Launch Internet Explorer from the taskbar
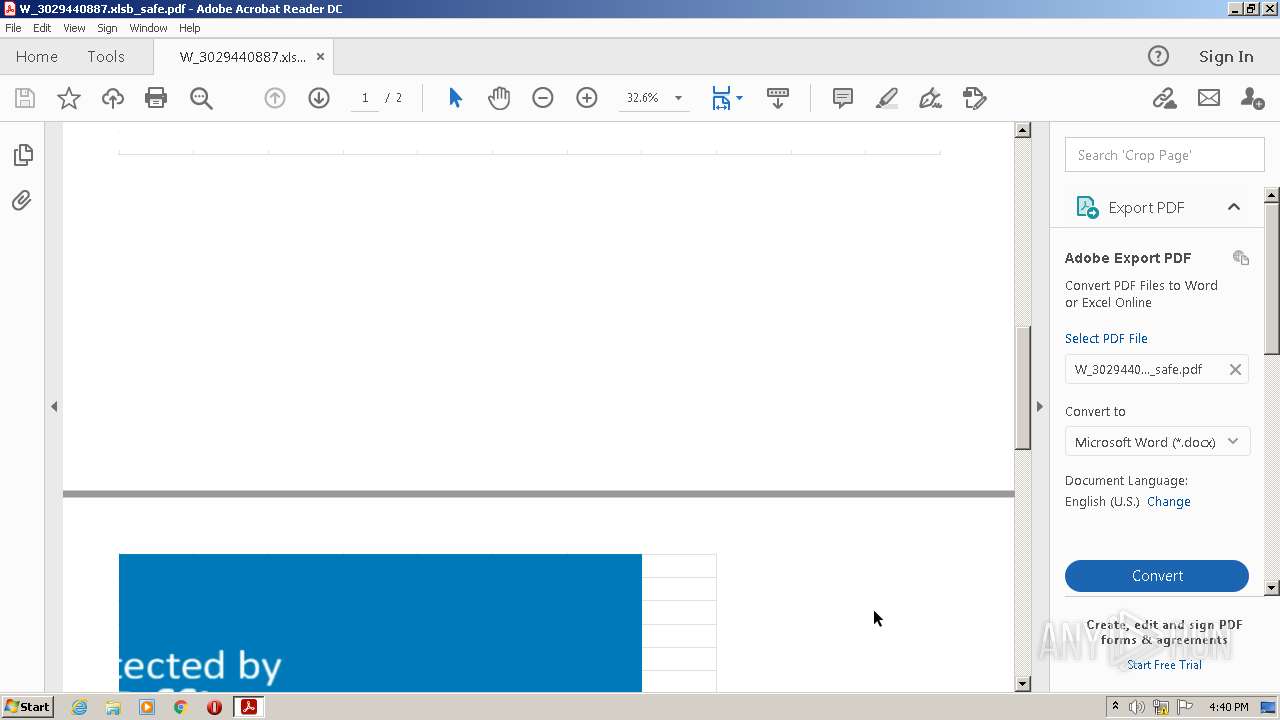 (x=79, y=707)
